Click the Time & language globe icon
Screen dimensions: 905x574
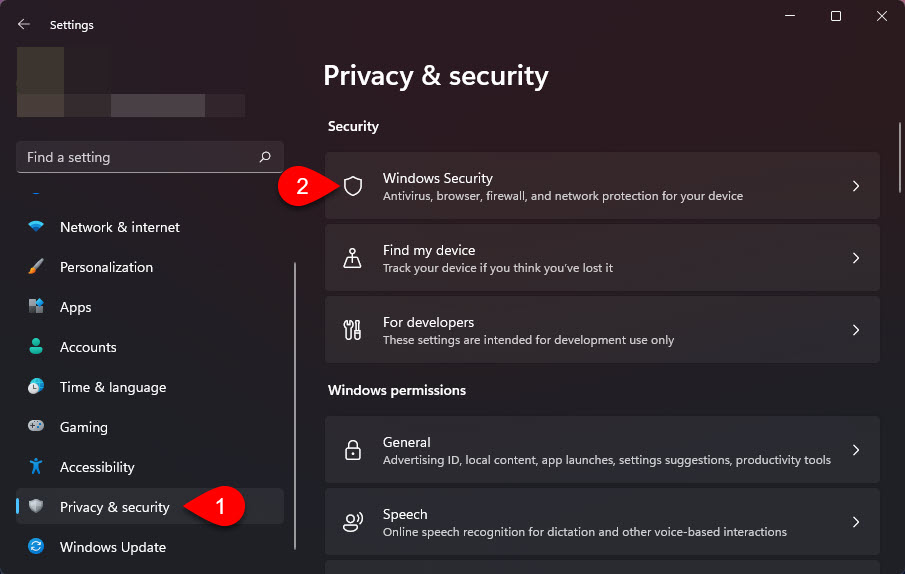pyautogui.click(x=36, y=386)
